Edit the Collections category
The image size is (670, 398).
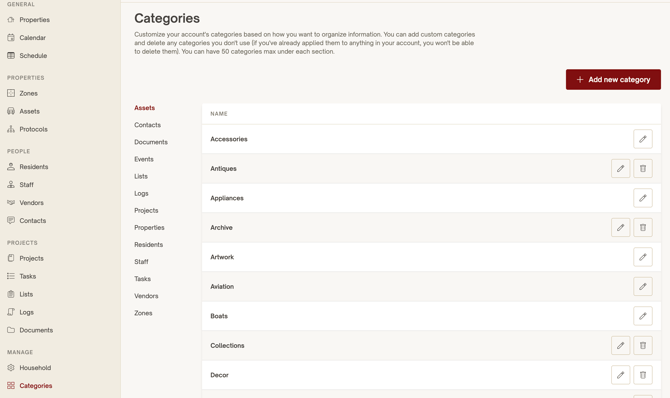click(620, 345)
